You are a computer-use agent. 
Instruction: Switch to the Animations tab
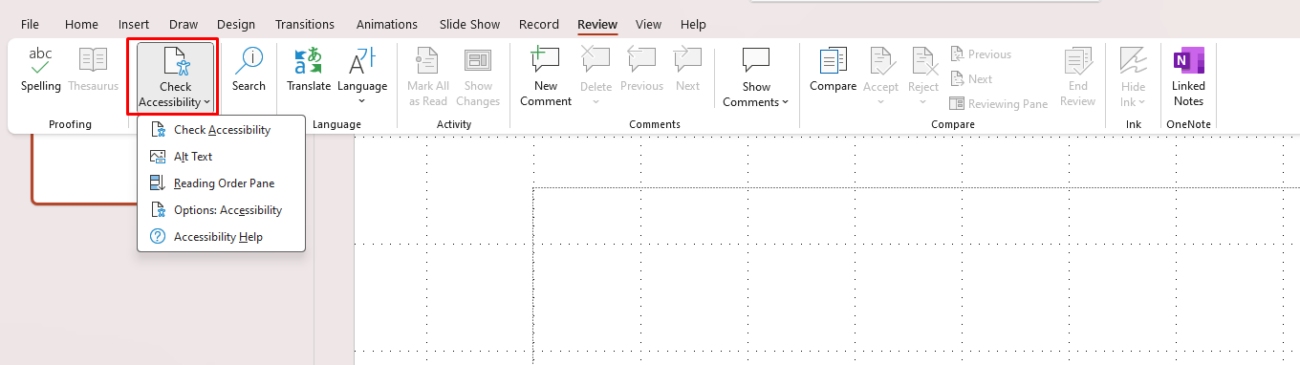click(x=387, y=24)
